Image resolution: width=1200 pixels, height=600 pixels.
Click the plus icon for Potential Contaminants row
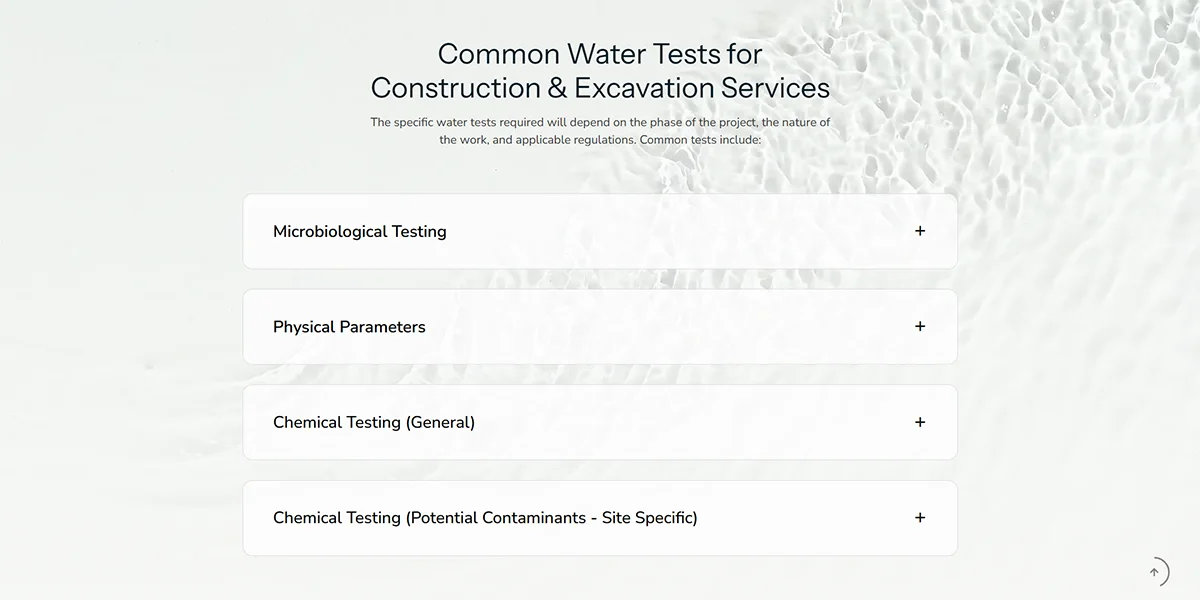point(920,518)
